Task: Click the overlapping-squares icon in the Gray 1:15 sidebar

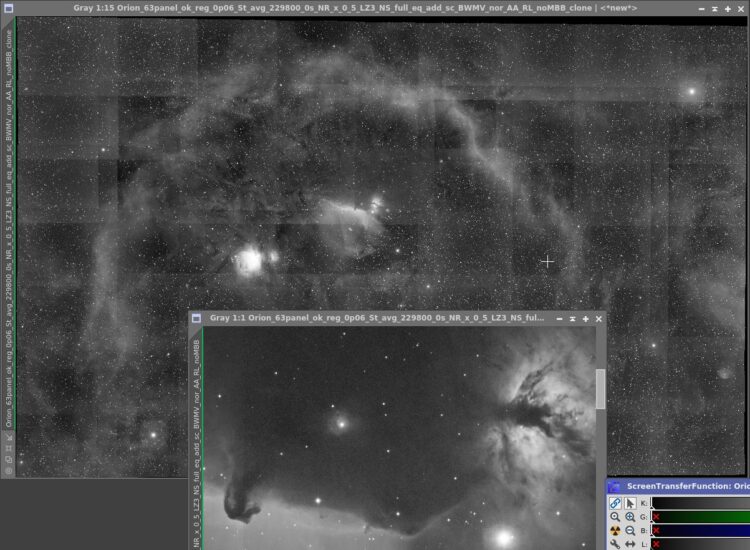Action: [9, 459]
